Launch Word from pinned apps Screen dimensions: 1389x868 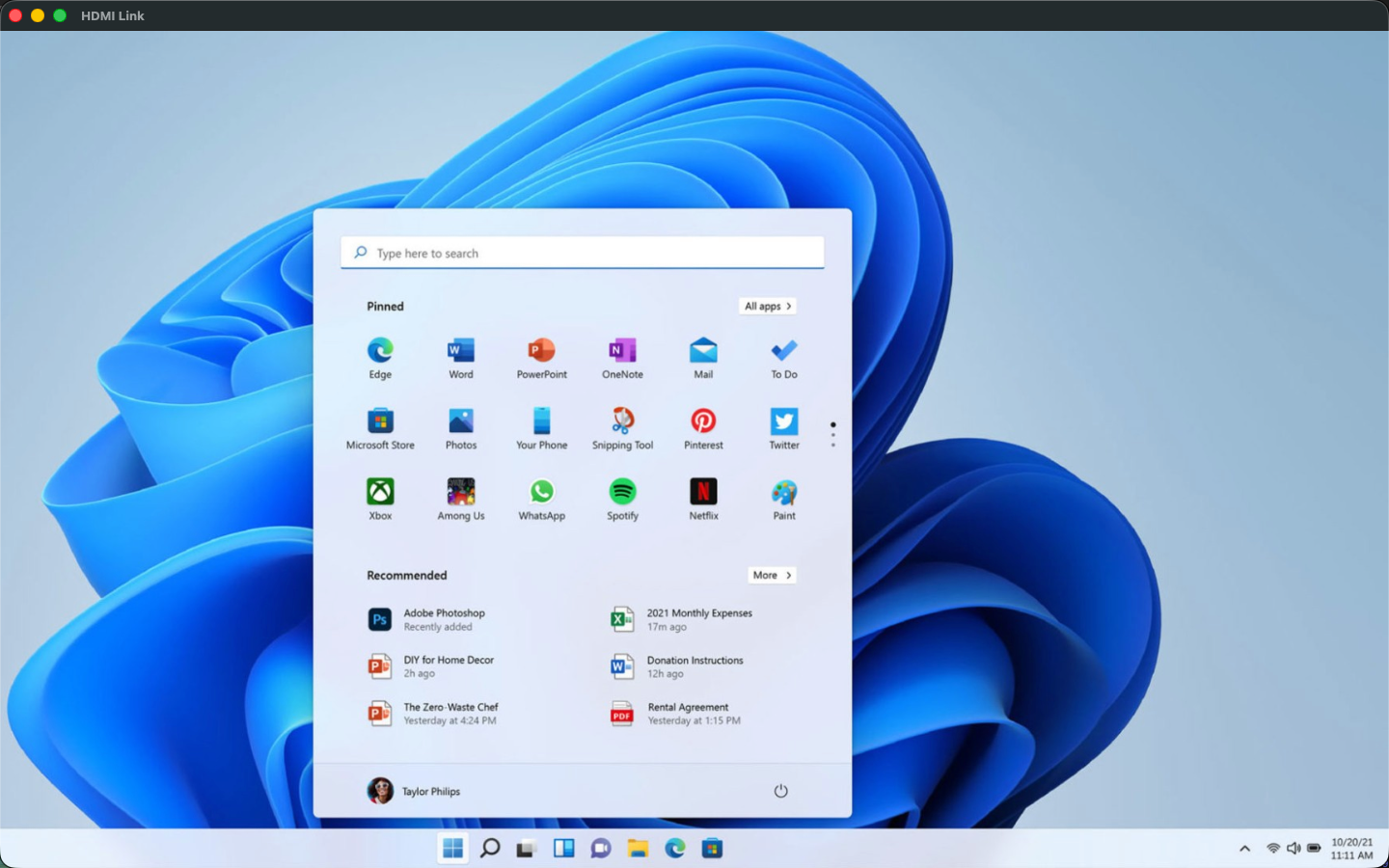click(x=461, y=358)
